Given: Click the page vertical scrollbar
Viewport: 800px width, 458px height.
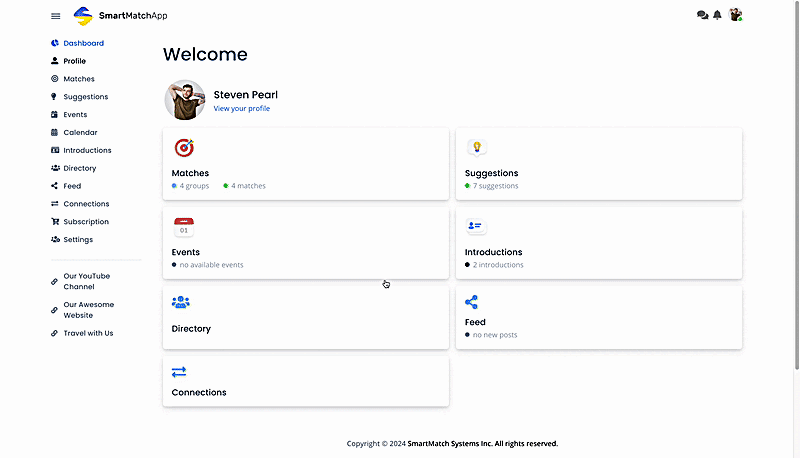Looking at the screenshot, I should point(796,186).
